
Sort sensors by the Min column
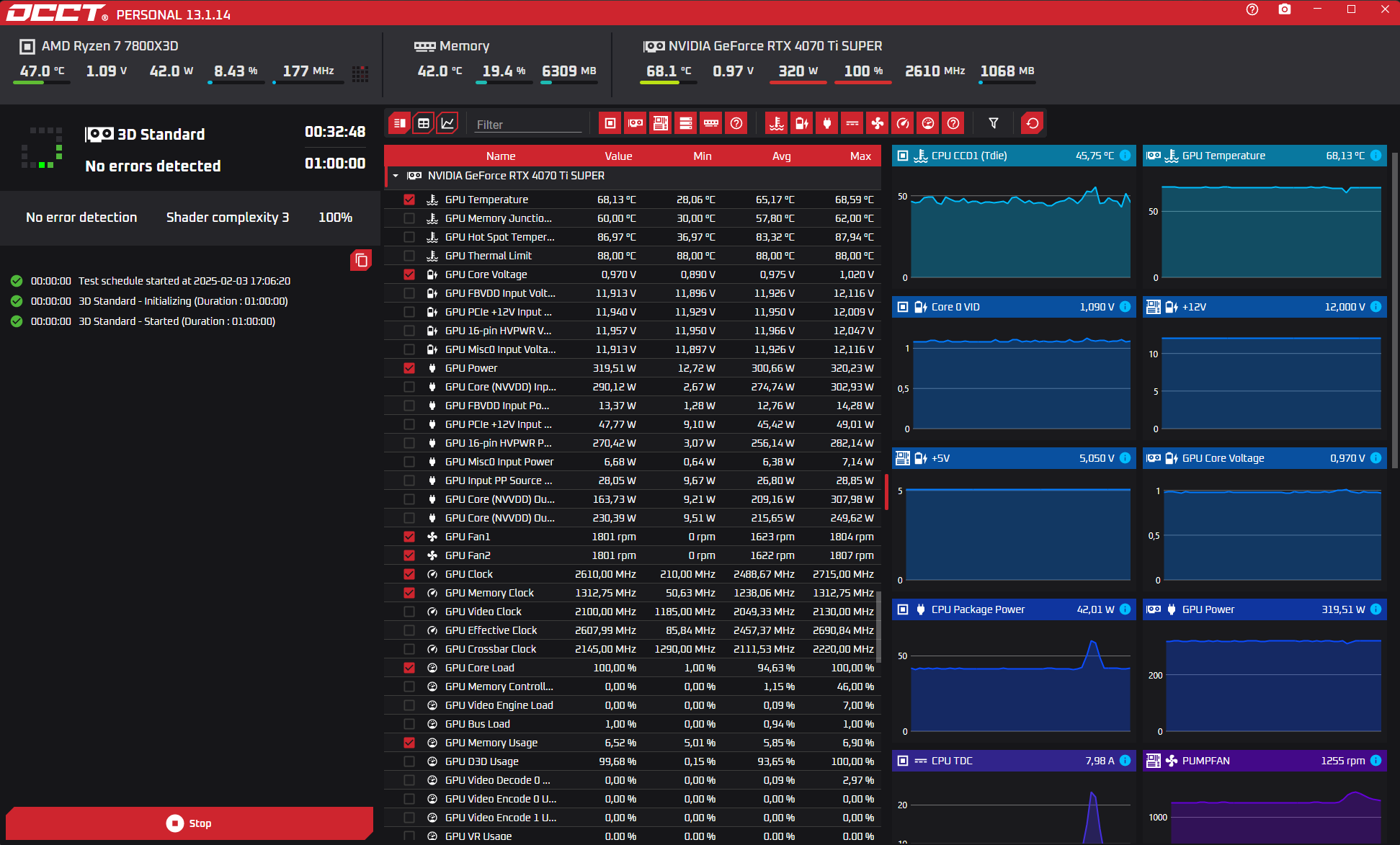pyautogui.click(x=703, y=156)
